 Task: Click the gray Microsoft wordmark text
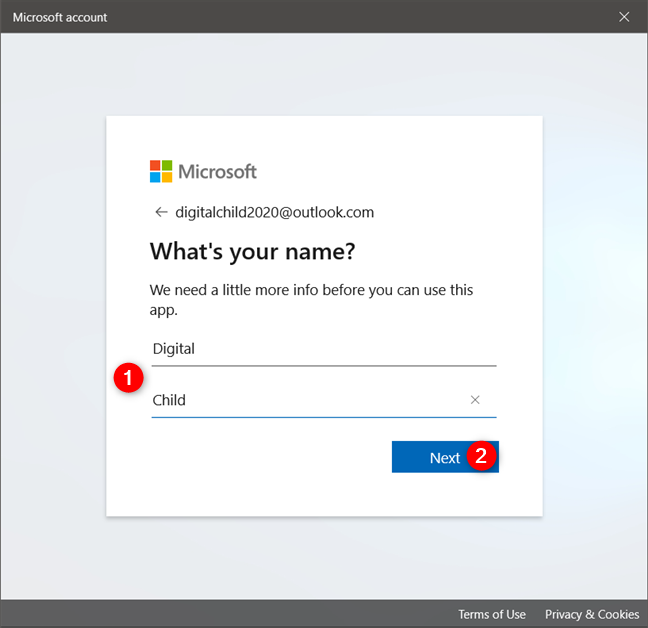(x=218, y=171)
